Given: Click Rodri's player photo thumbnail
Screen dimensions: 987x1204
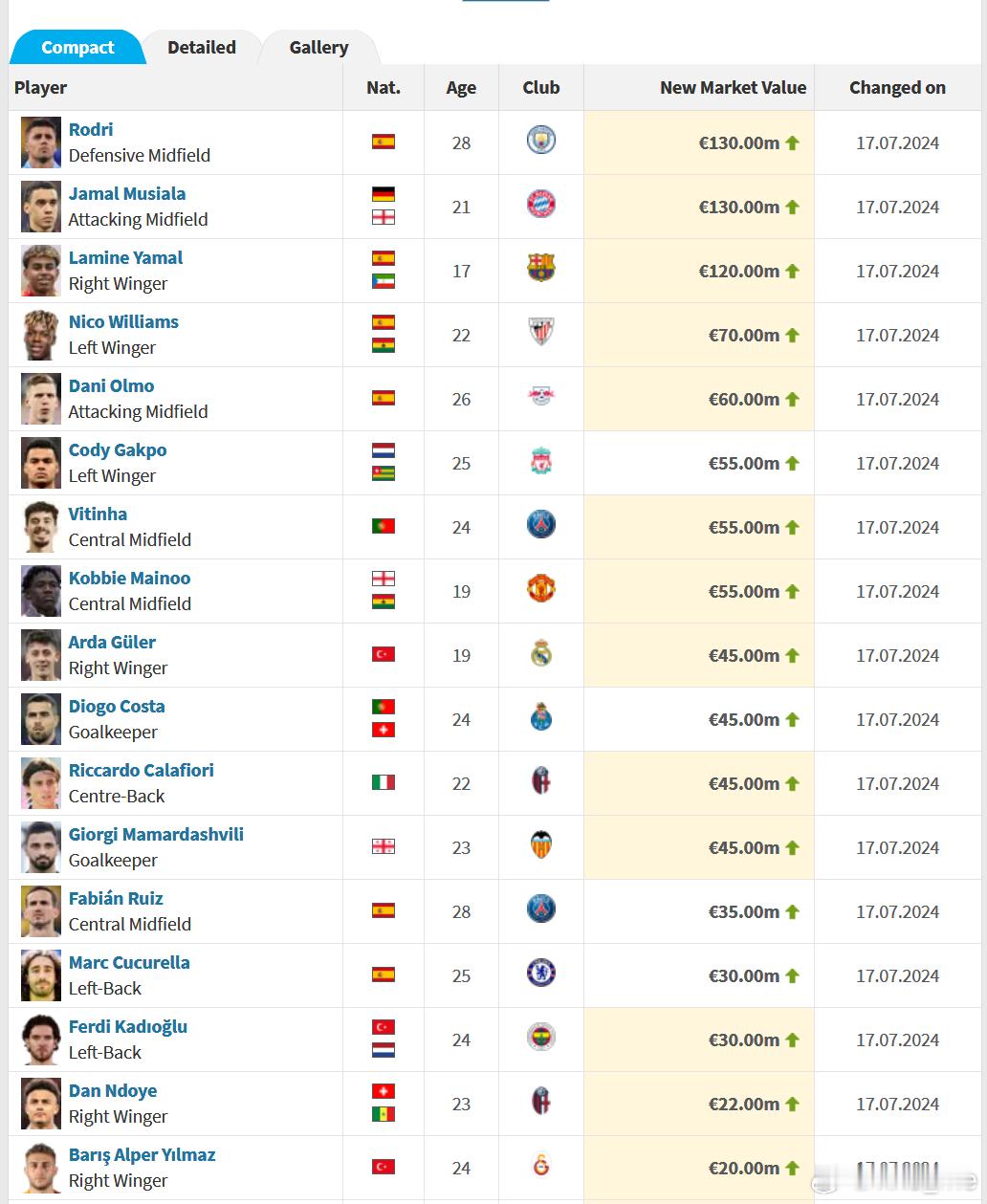Looking at the screenshot, I should (41, 142).
